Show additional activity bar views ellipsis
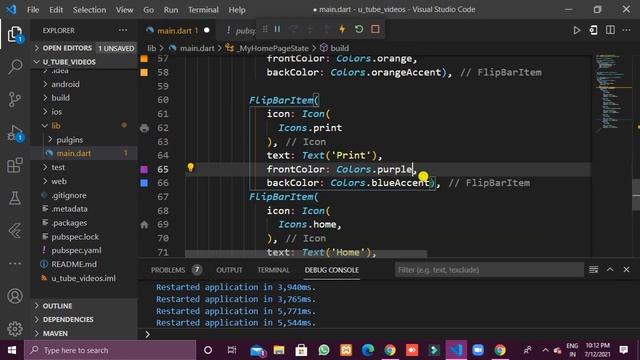 tap(15, 264)
